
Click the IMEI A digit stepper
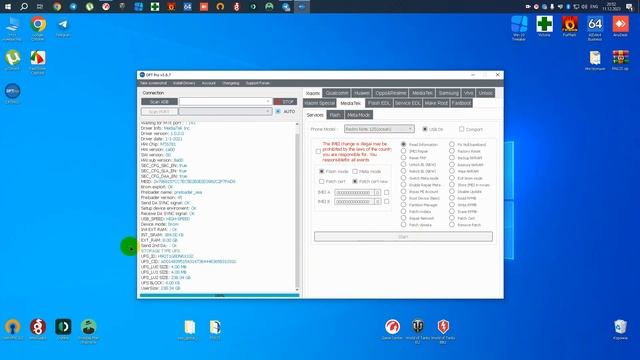click(378, 192)
